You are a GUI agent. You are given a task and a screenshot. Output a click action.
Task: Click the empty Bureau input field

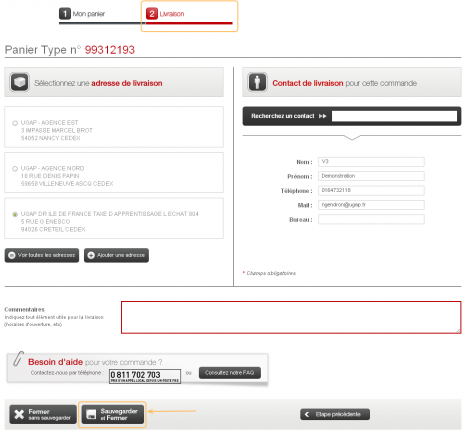[x=371, y=219]
